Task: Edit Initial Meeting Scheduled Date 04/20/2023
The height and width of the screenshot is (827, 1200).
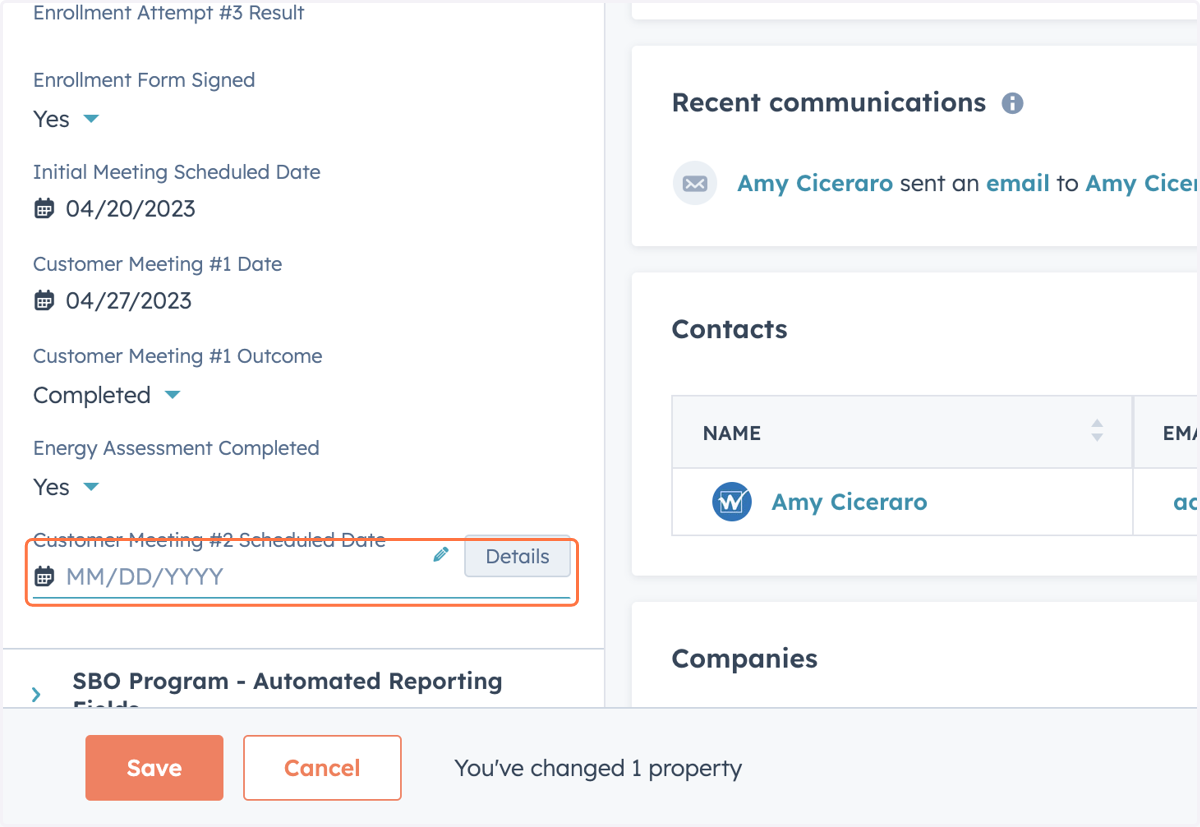Action: (x=130, y=209)
